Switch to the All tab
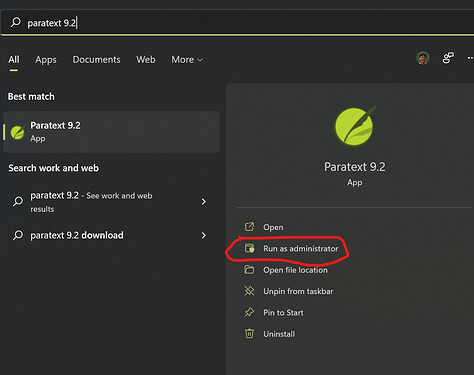Image resolution: width=474 pixels, height=375 pixels. coord(14,60)
